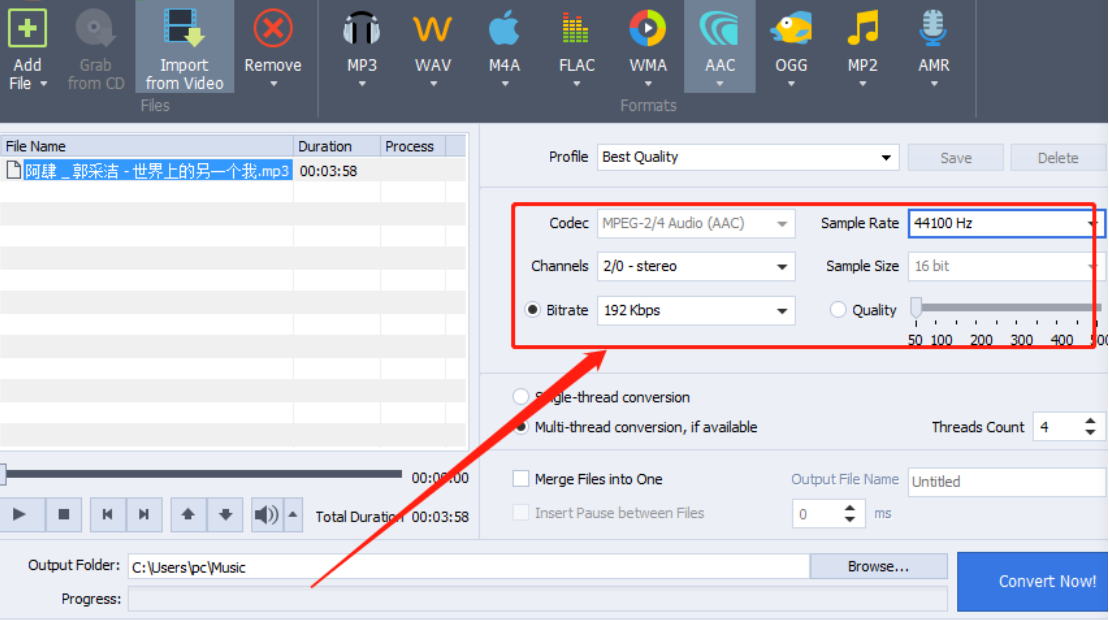Open the Channels 2/0 - stereo dropdown
The width and height of the screenshot is (1109, 620).
tap(696, 267)
